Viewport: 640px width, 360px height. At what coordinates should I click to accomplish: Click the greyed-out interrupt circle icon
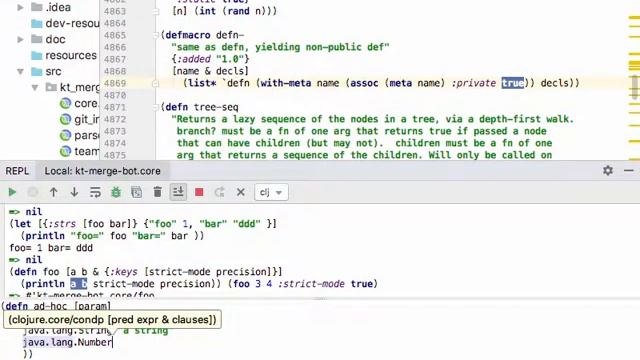(x=33, y=192)
